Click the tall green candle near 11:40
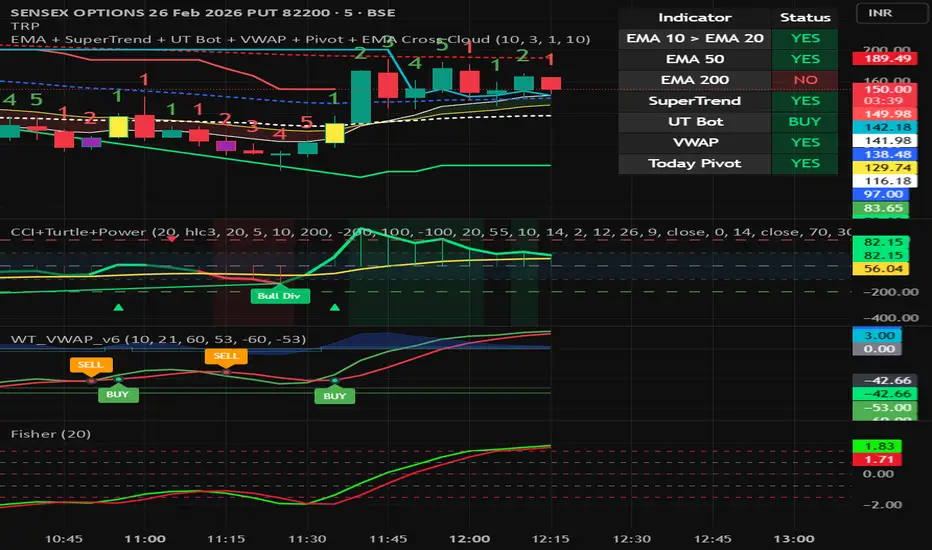 click(x=361, y=97)
